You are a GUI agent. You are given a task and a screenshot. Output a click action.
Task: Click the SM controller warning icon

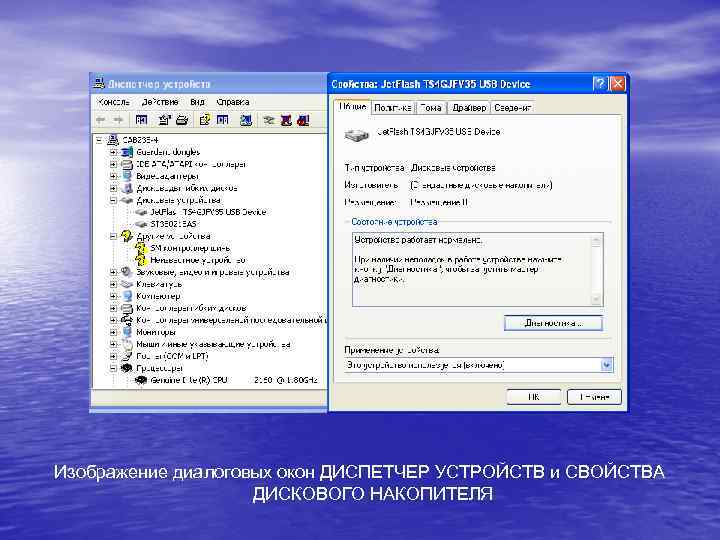tap(141, 248)
